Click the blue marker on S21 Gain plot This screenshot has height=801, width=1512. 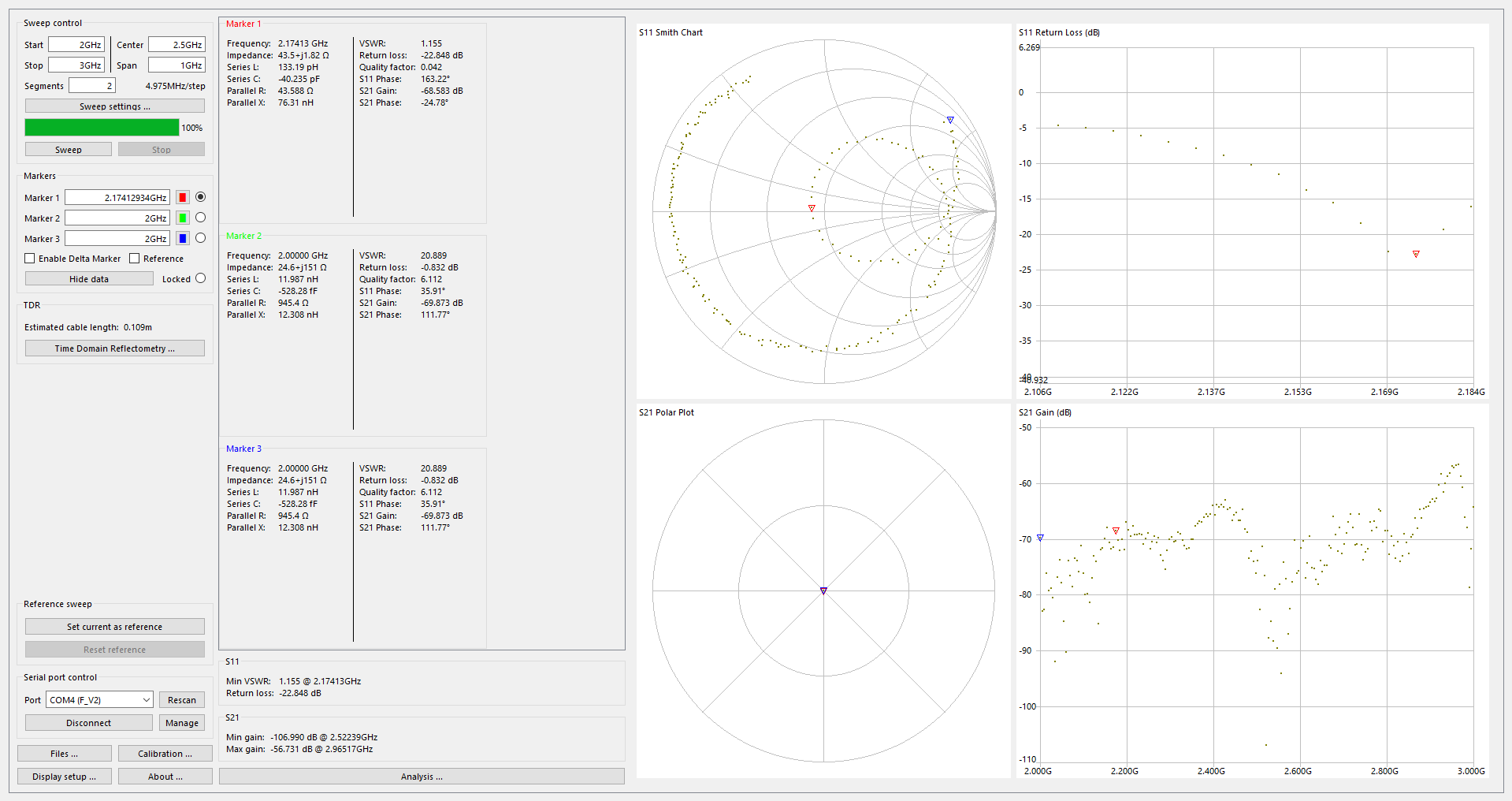pyautogui.click(x=1040, y=538)
